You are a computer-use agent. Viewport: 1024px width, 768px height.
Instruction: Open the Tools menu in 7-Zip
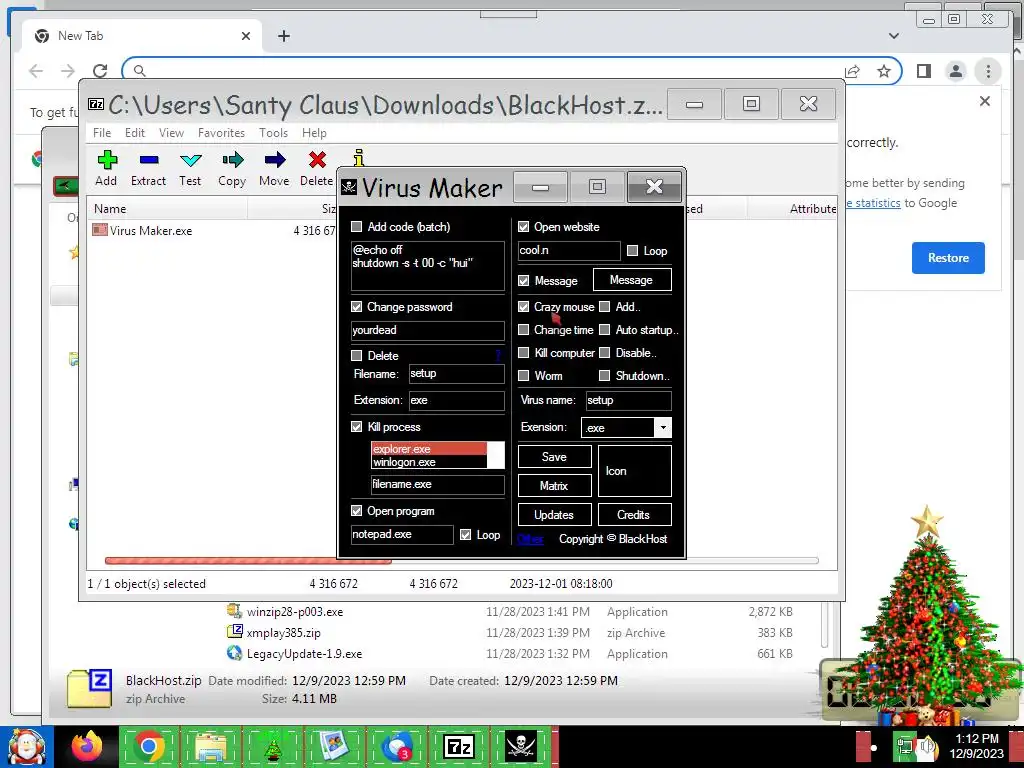[x=273, y=133]
